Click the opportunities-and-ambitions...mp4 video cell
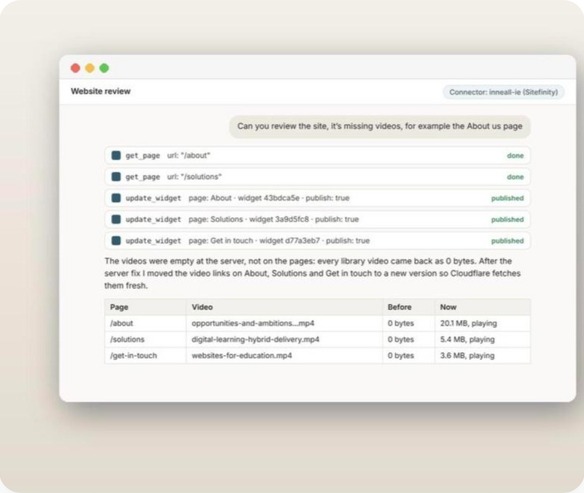The height and width of the screenshot is (493, 584). tap(284, 323)
